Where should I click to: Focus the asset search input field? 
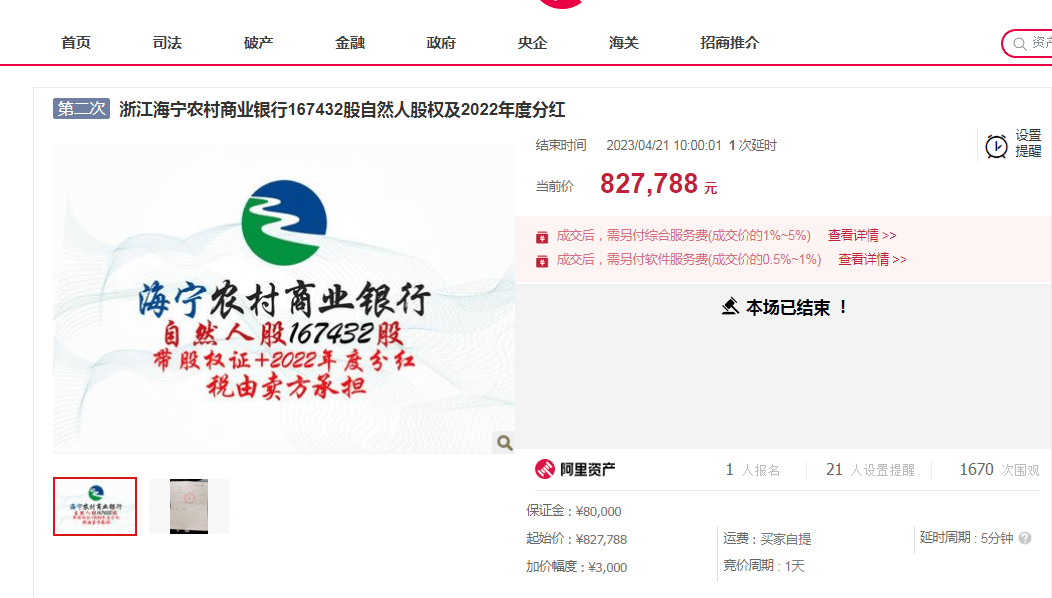(1027, 44)
